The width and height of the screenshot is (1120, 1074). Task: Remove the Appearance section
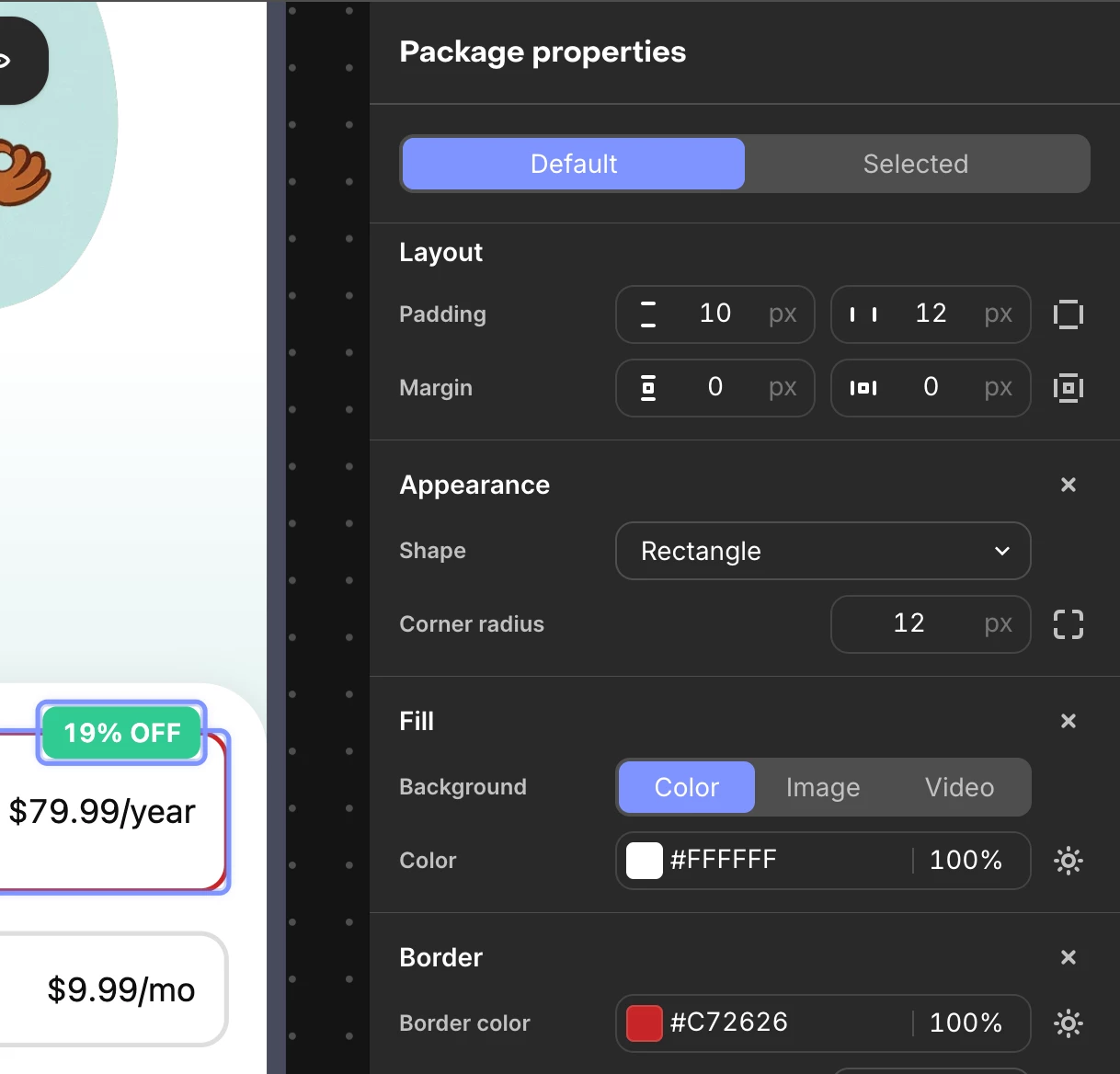click(x=1068, y=485)
